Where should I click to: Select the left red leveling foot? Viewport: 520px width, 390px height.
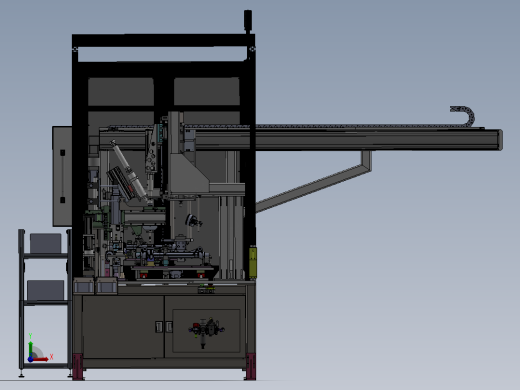coord(78,367)
